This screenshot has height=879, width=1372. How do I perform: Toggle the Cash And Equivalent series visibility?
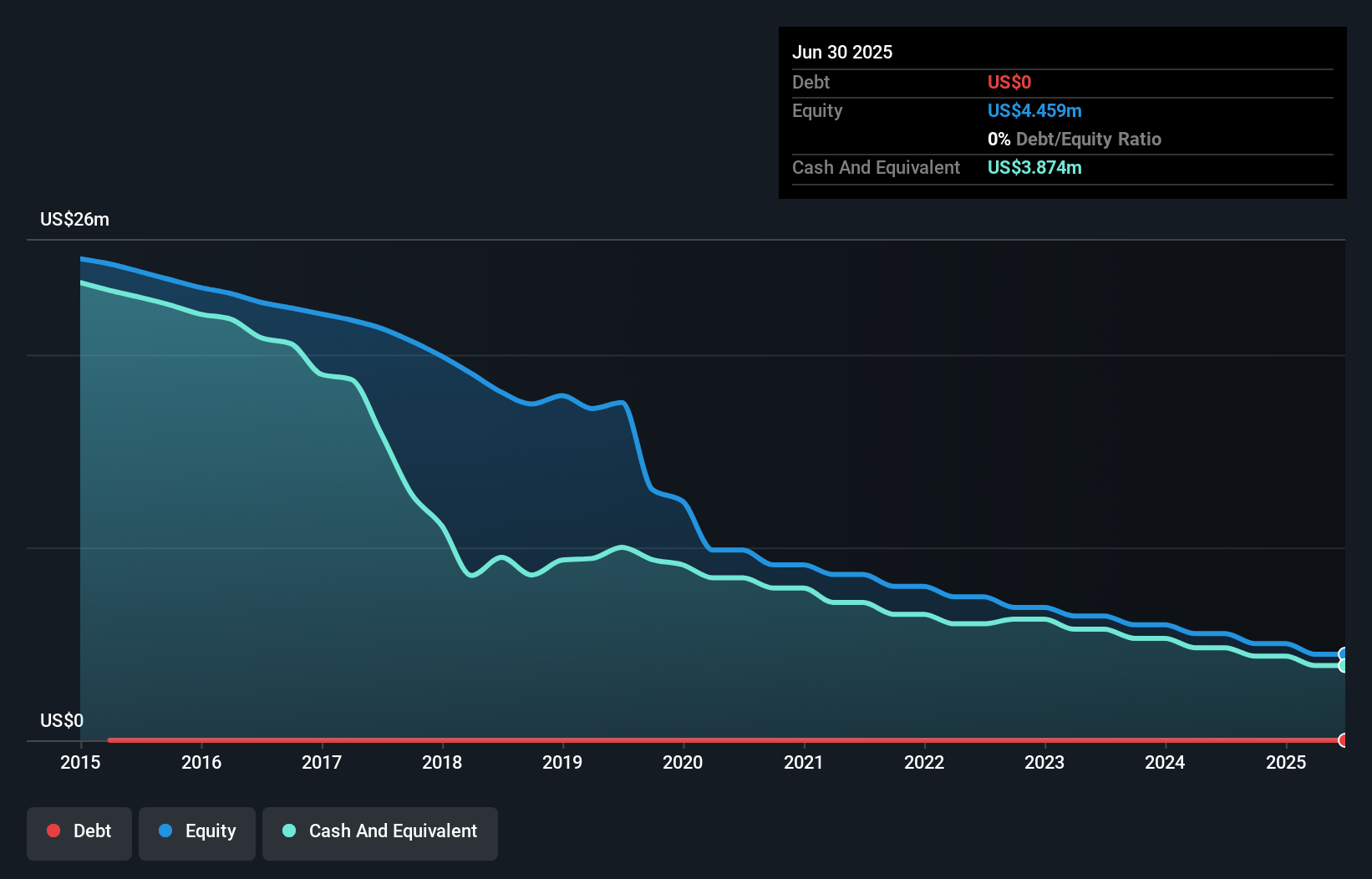(379, 832)
